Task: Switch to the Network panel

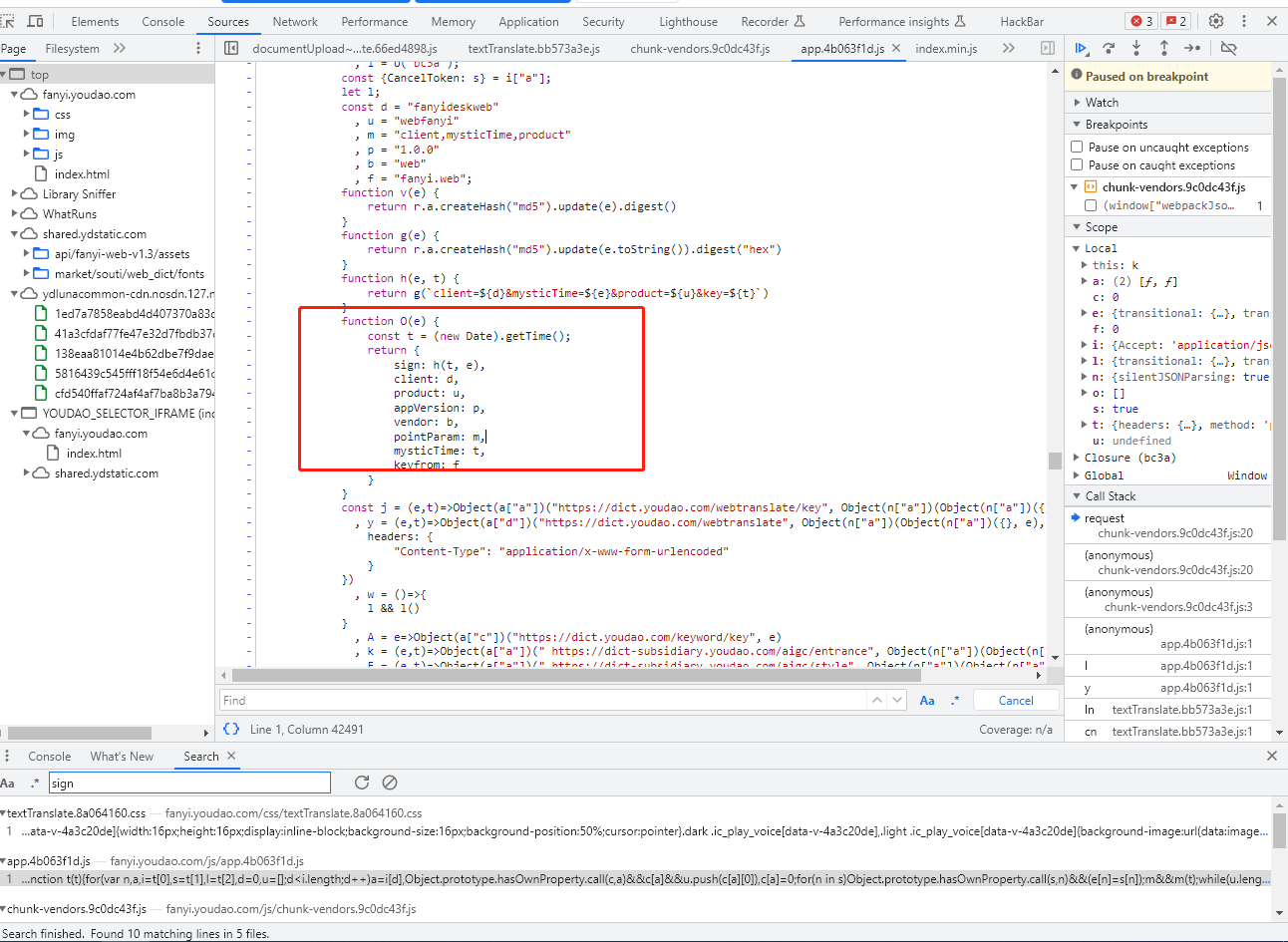Action: (295, 21)
